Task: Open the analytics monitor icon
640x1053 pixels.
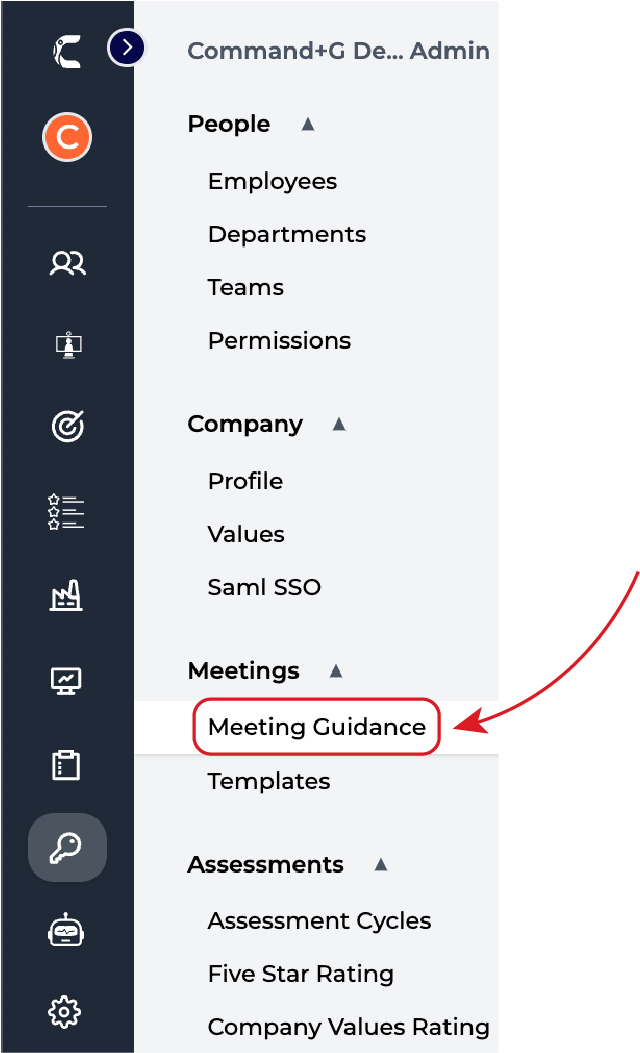Action: click(66, 680)
